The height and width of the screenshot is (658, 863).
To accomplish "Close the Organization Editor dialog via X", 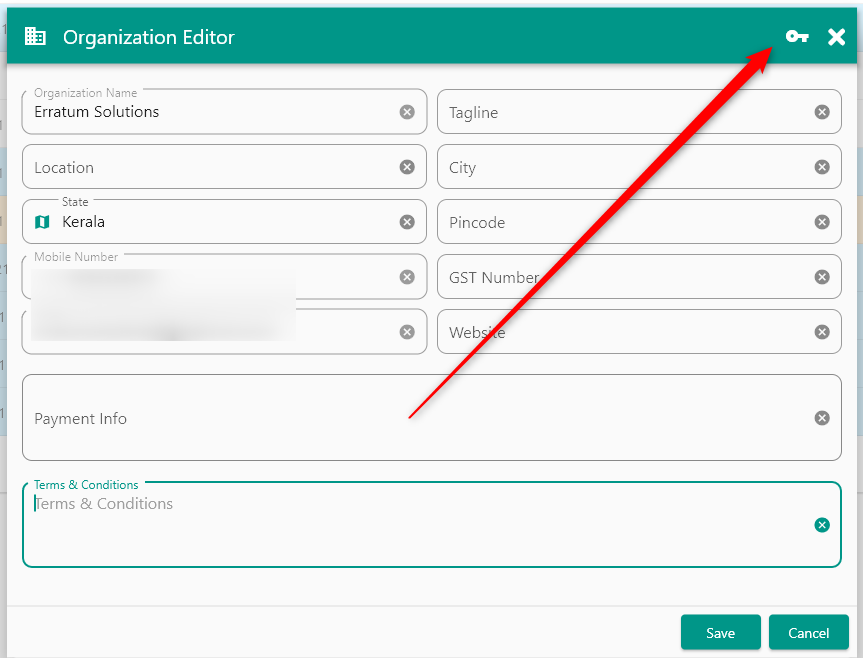I will coord(836,37).
